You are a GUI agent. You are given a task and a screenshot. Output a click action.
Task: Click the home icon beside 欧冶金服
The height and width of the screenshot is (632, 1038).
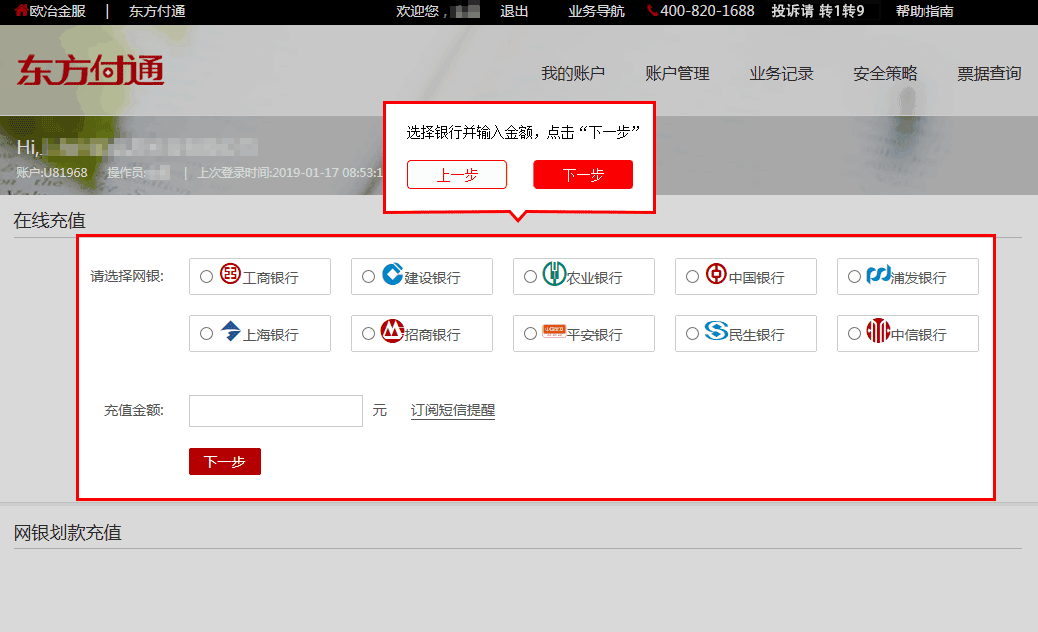(21, 11)
